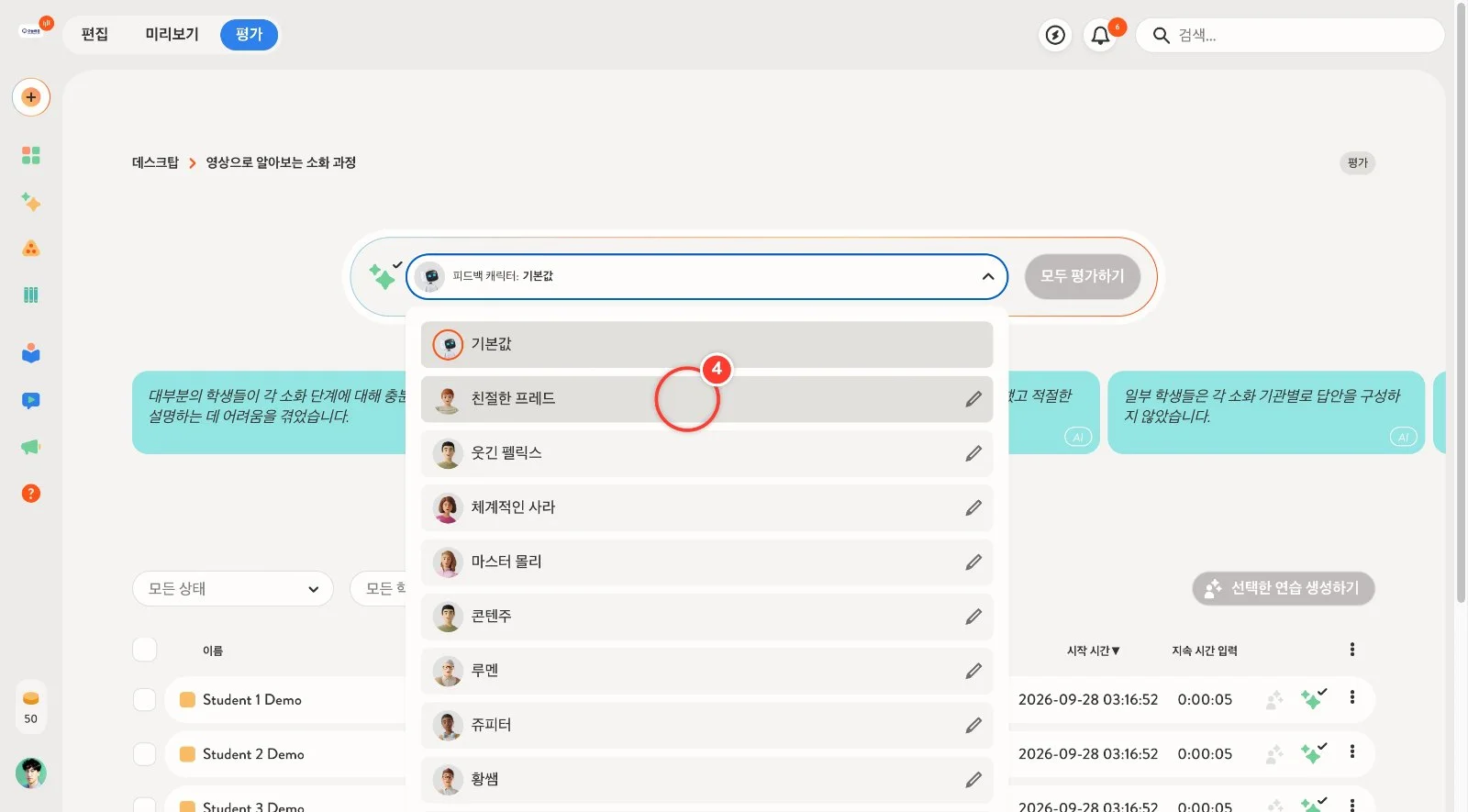Switch to the 미리보기 tab
Viewport: 1468px width, 812px height.
pos(172,35)
